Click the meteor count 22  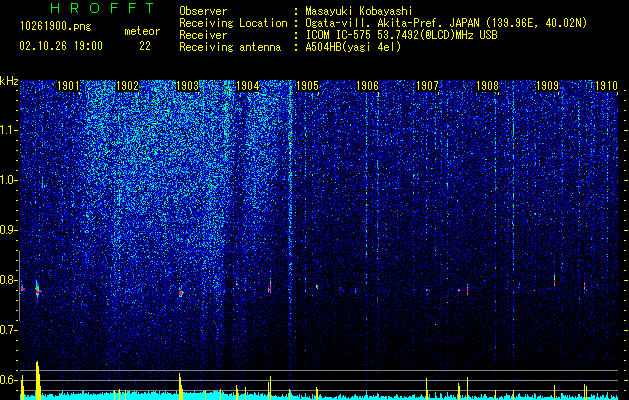[145, 46]
